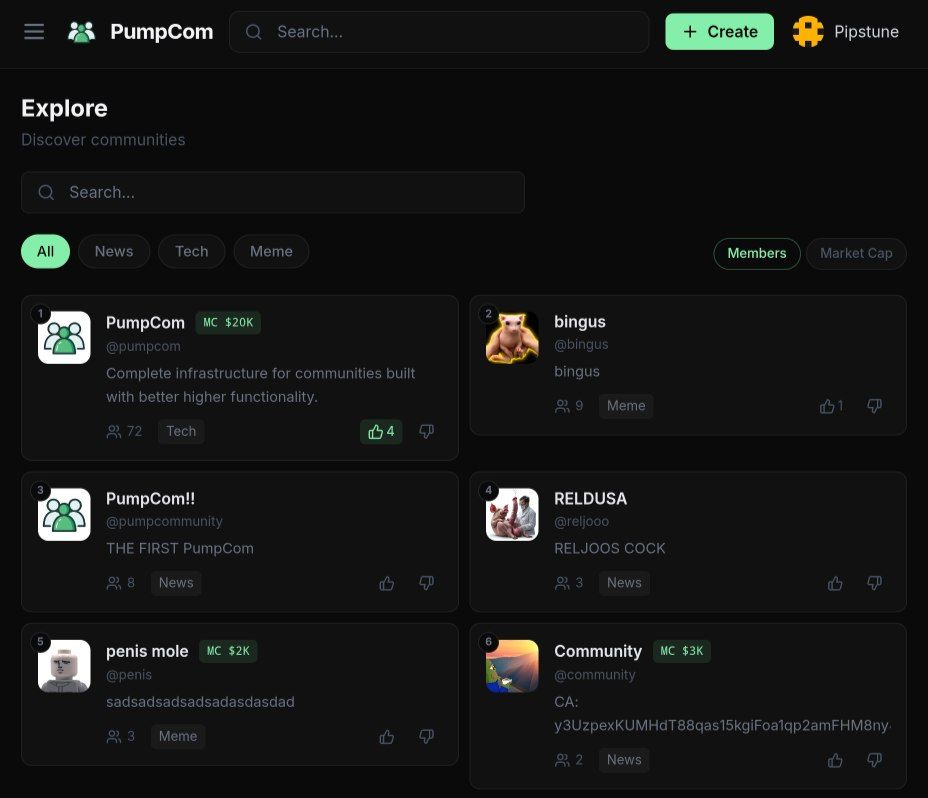This screenshot has height=798, width=928.
Task: Select the Meme filter tab
Action: coord(271,252)
